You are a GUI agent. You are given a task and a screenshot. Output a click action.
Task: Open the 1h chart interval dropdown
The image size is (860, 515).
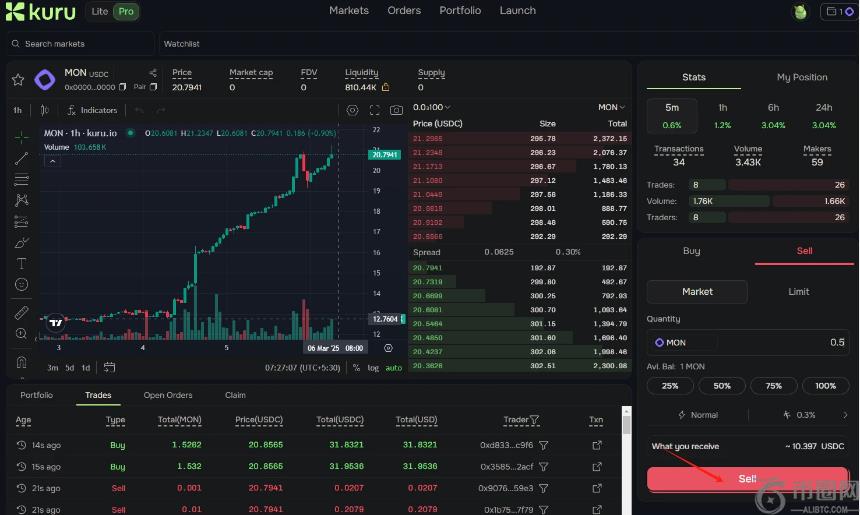point(18,110)
